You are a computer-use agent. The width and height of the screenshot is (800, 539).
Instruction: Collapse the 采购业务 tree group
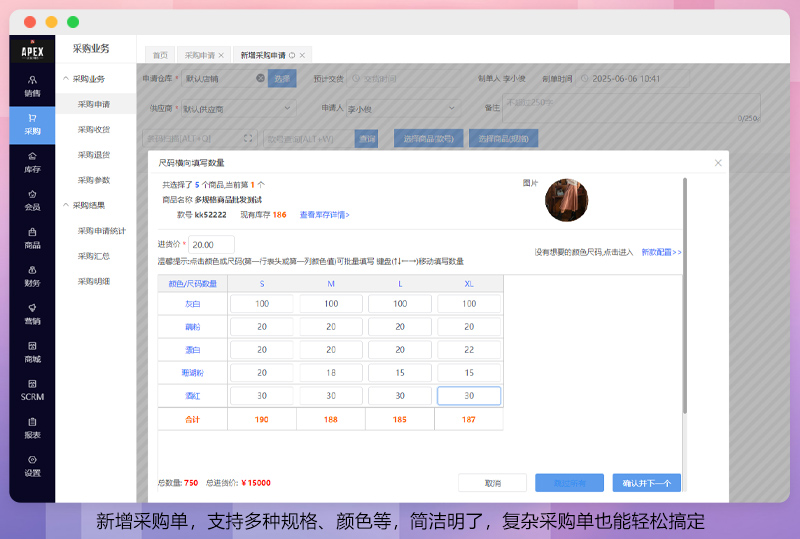[x=66, y=79]
